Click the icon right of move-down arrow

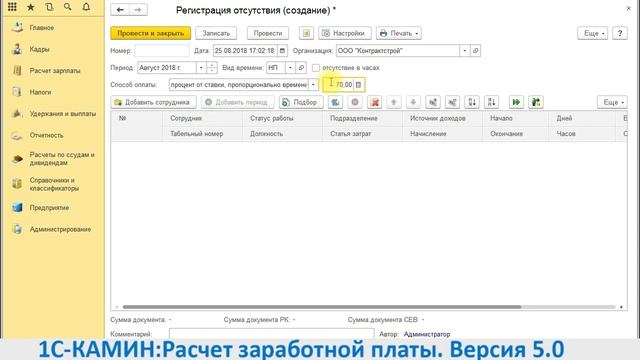(x=433, y=102)
